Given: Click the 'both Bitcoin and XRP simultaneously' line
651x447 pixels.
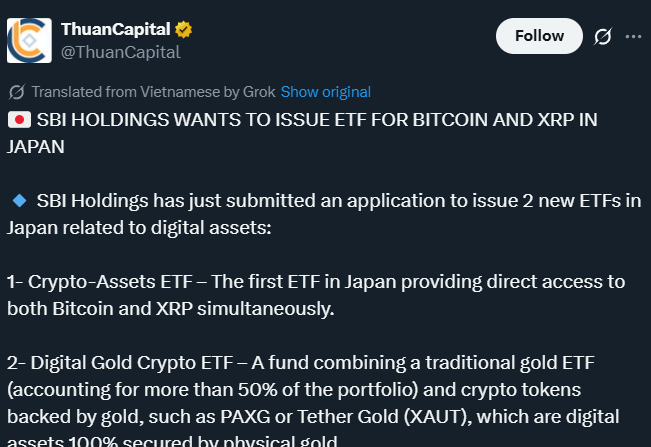Looking at the screenshot, I should pyautogui.click(x=171, y=309).
